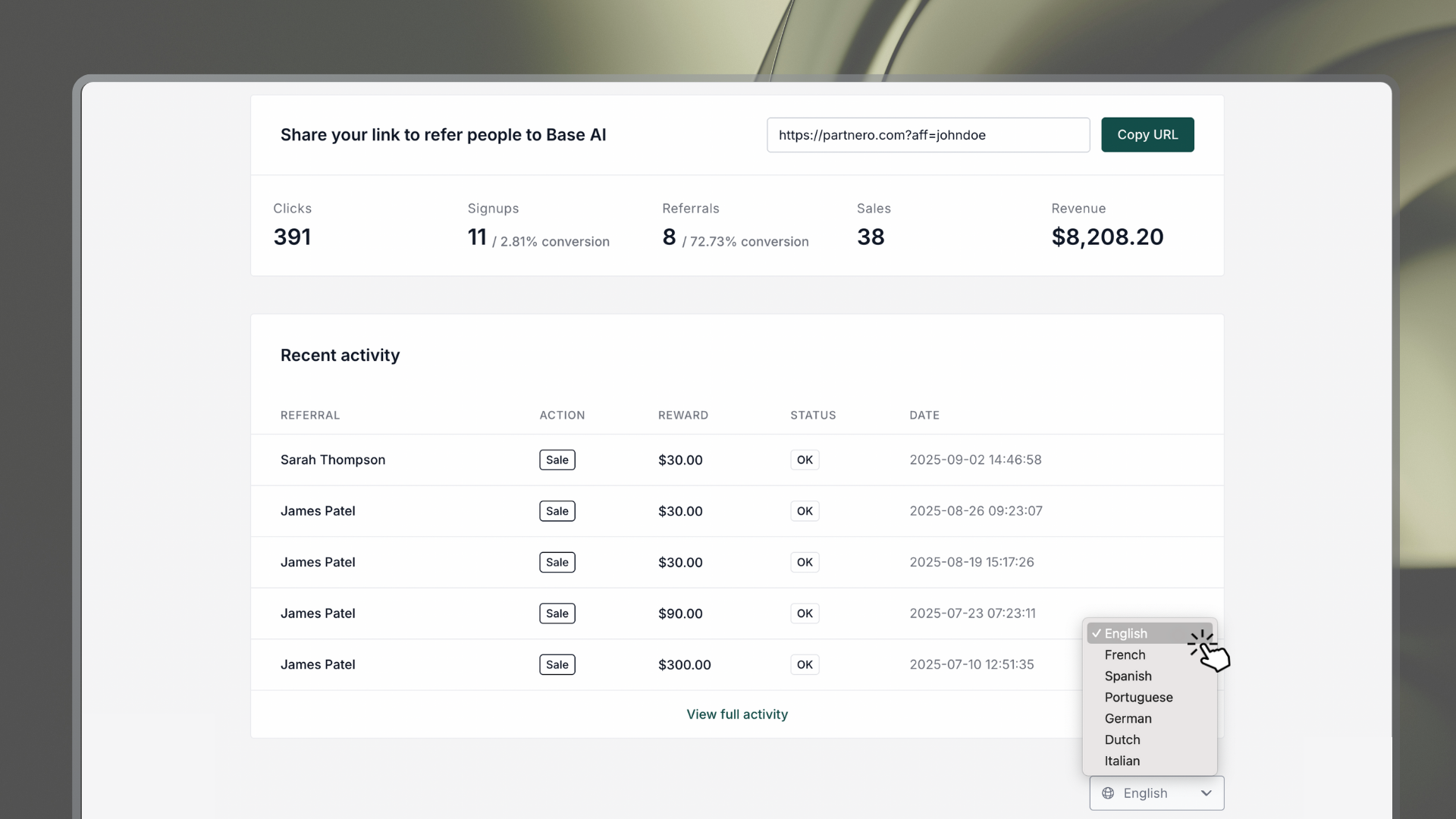Viewport: 1456px width, 819px height.
Task: Click the Copy URL button
Action: pos(1147,135)
